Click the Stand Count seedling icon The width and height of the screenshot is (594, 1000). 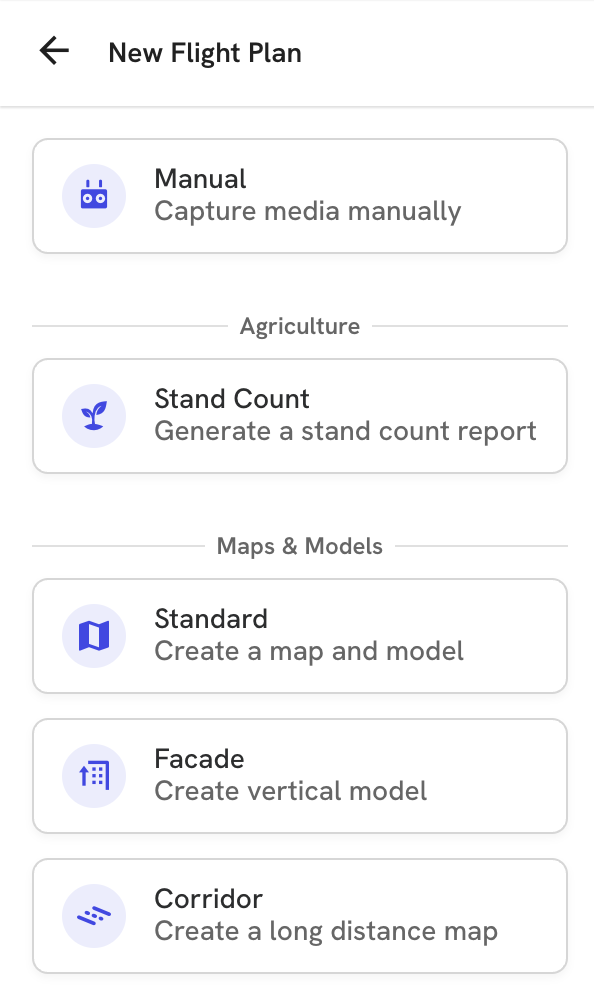click(94, 416)
